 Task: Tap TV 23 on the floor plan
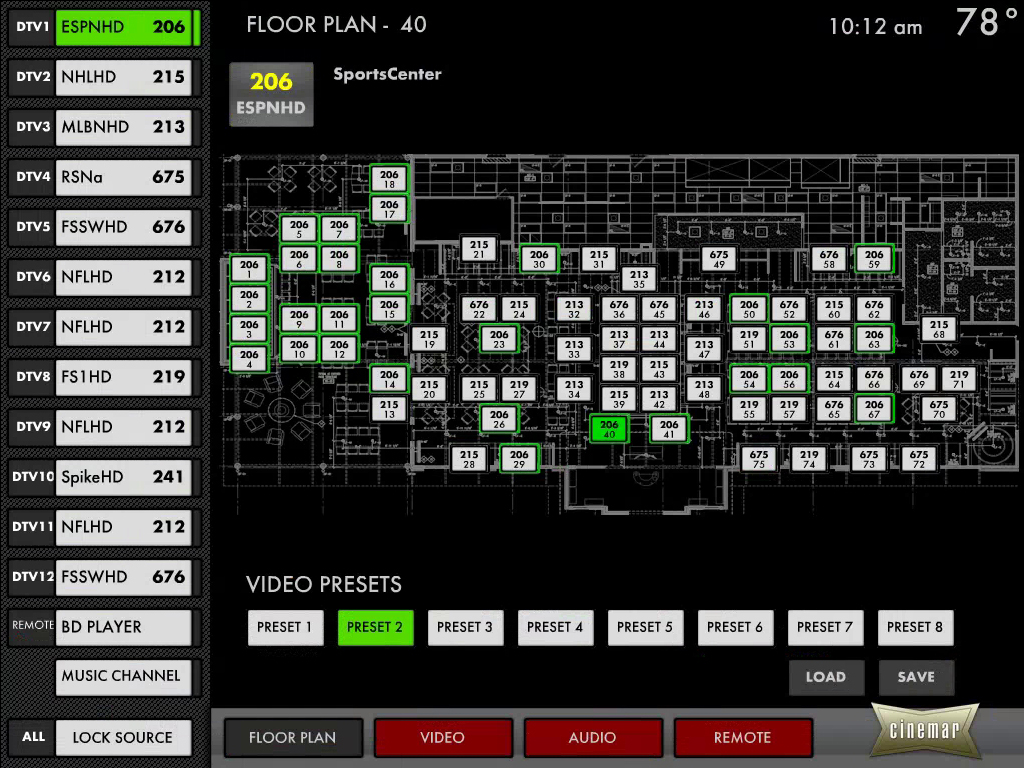[x=499, y=339]
